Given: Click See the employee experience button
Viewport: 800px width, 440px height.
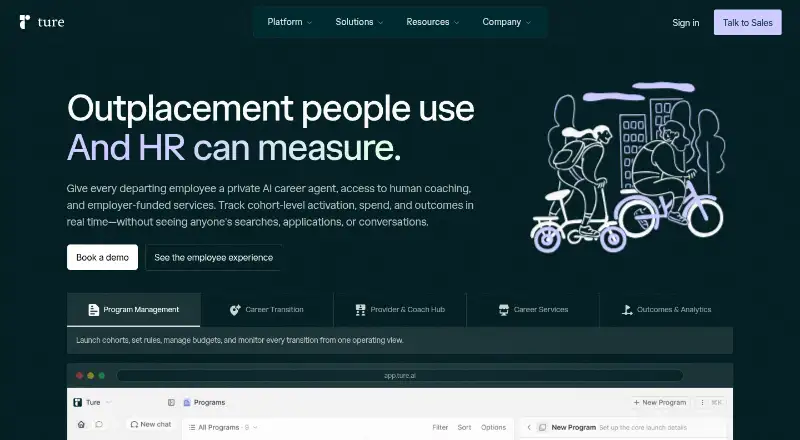Looking at the screenshot, I should [214, 257].
